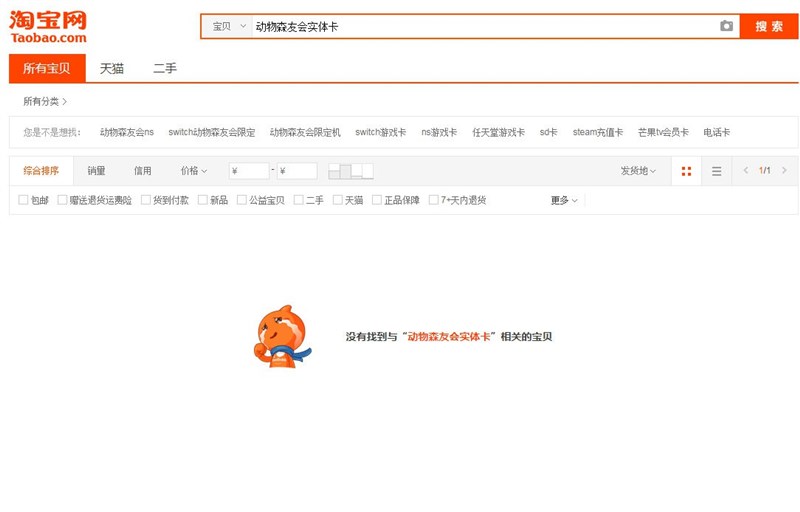
Task: Click suggestion switch动物森友会限定
Action: click(x=212, y=133)
